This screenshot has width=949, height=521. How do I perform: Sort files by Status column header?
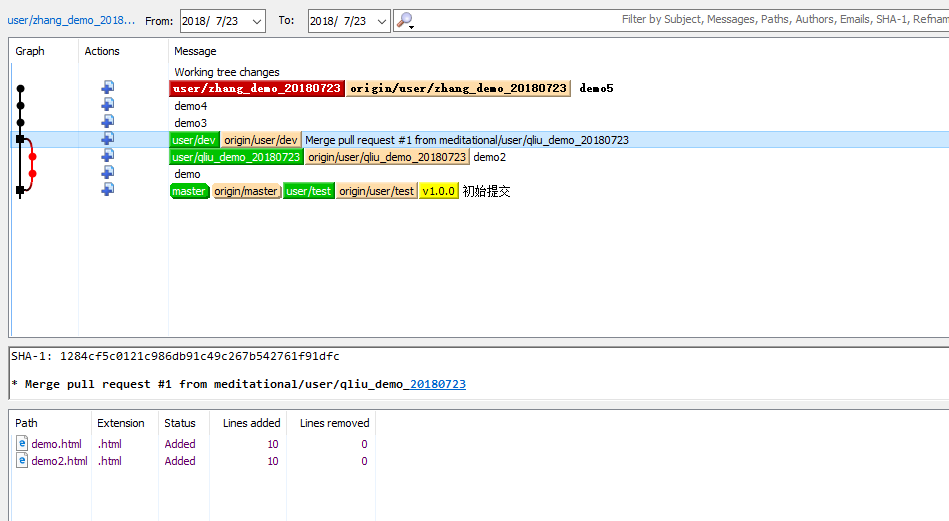pyautogui.click(x=180, y=423)
